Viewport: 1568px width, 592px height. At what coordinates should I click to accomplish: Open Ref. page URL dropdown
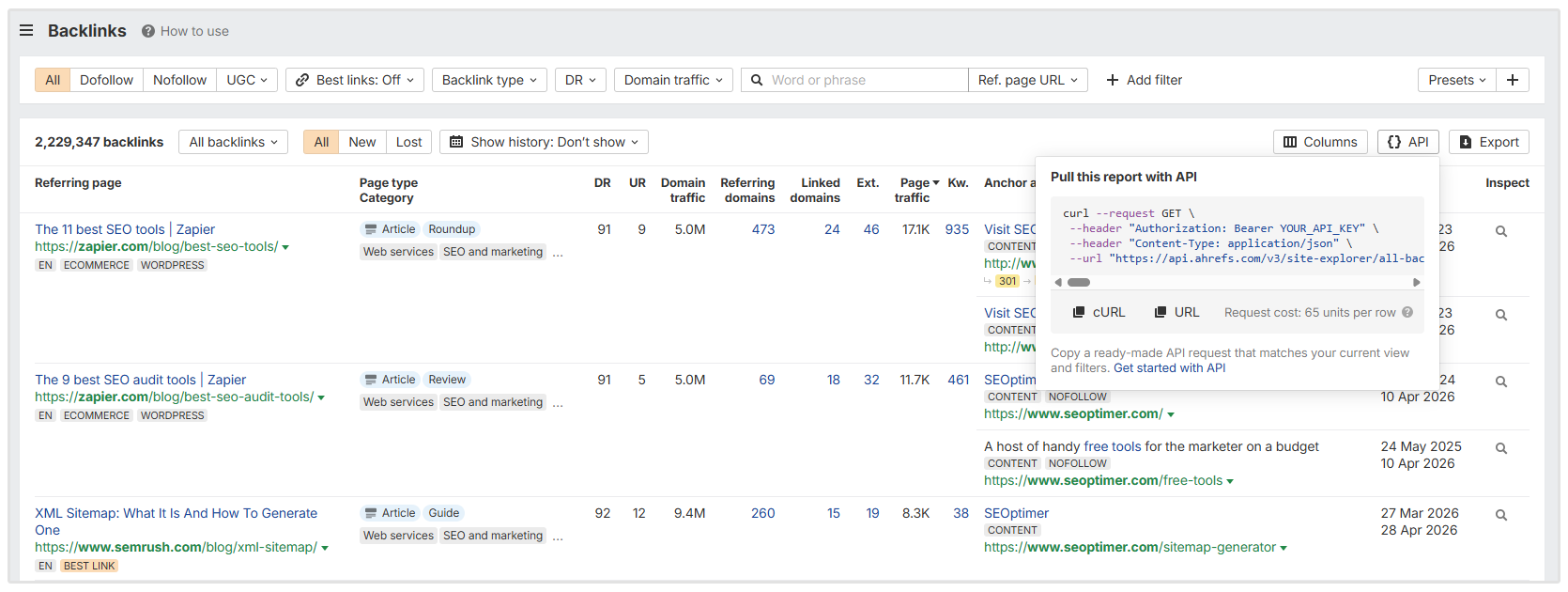coord(1028,80)
